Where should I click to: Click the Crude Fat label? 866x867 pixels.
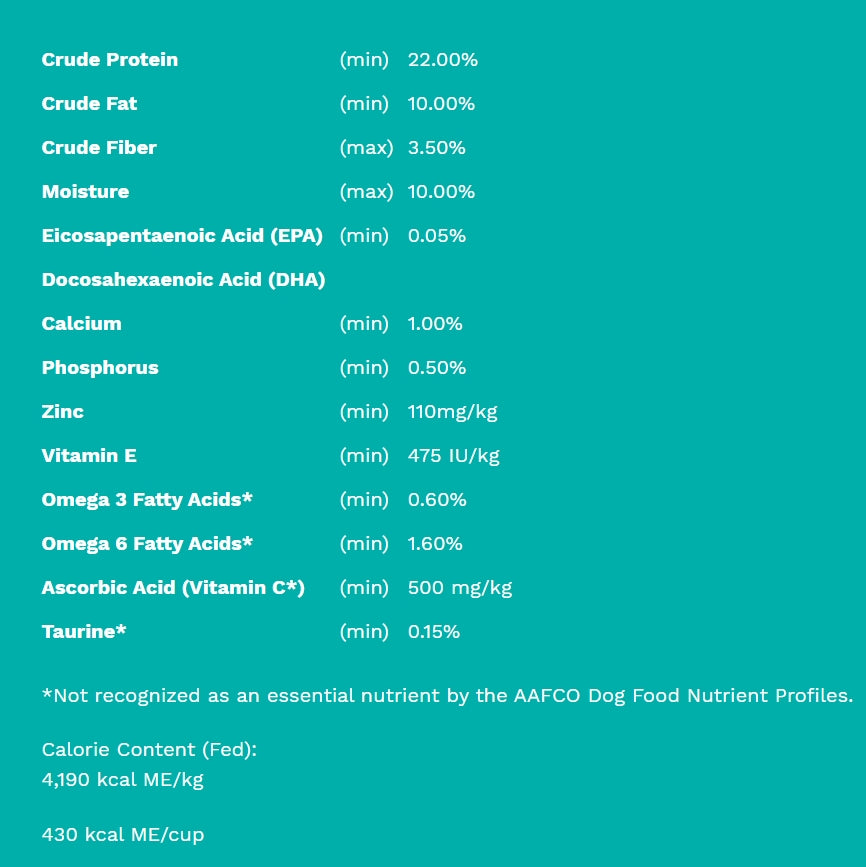coord(89,104)
